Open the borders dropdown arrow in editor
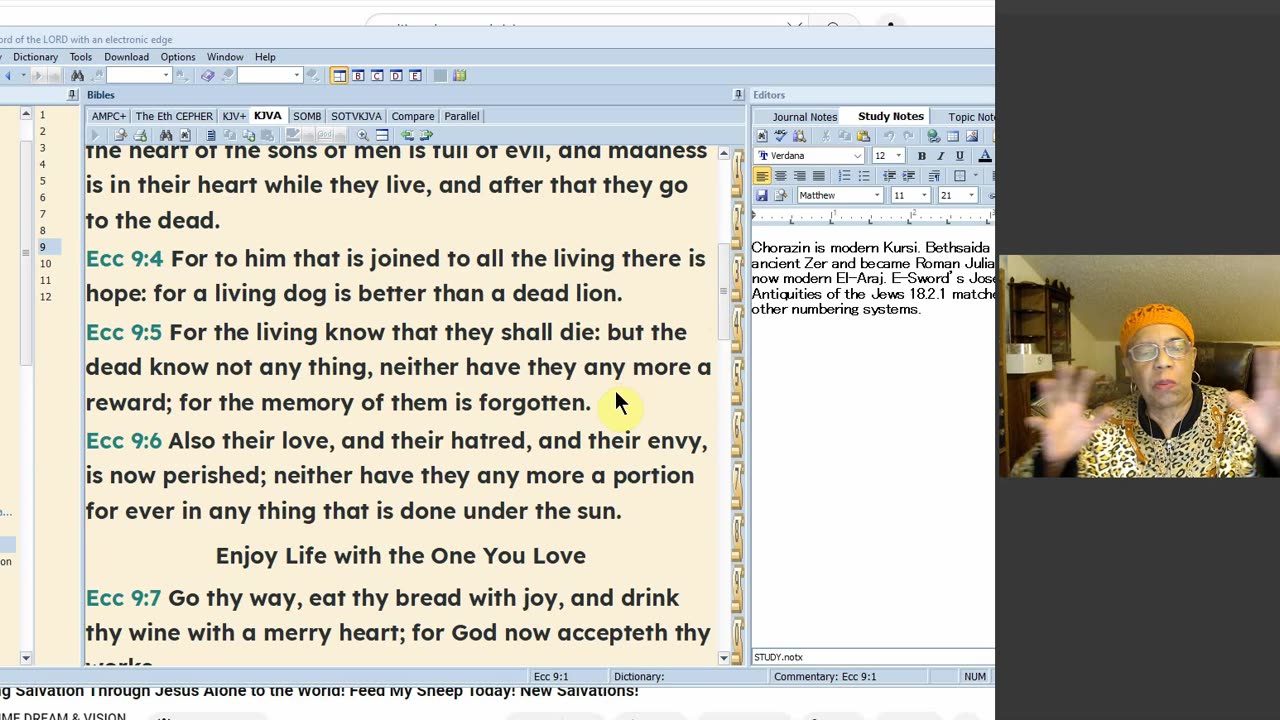The height and width of the screenshot is (720, 1280). pos(976,176)
